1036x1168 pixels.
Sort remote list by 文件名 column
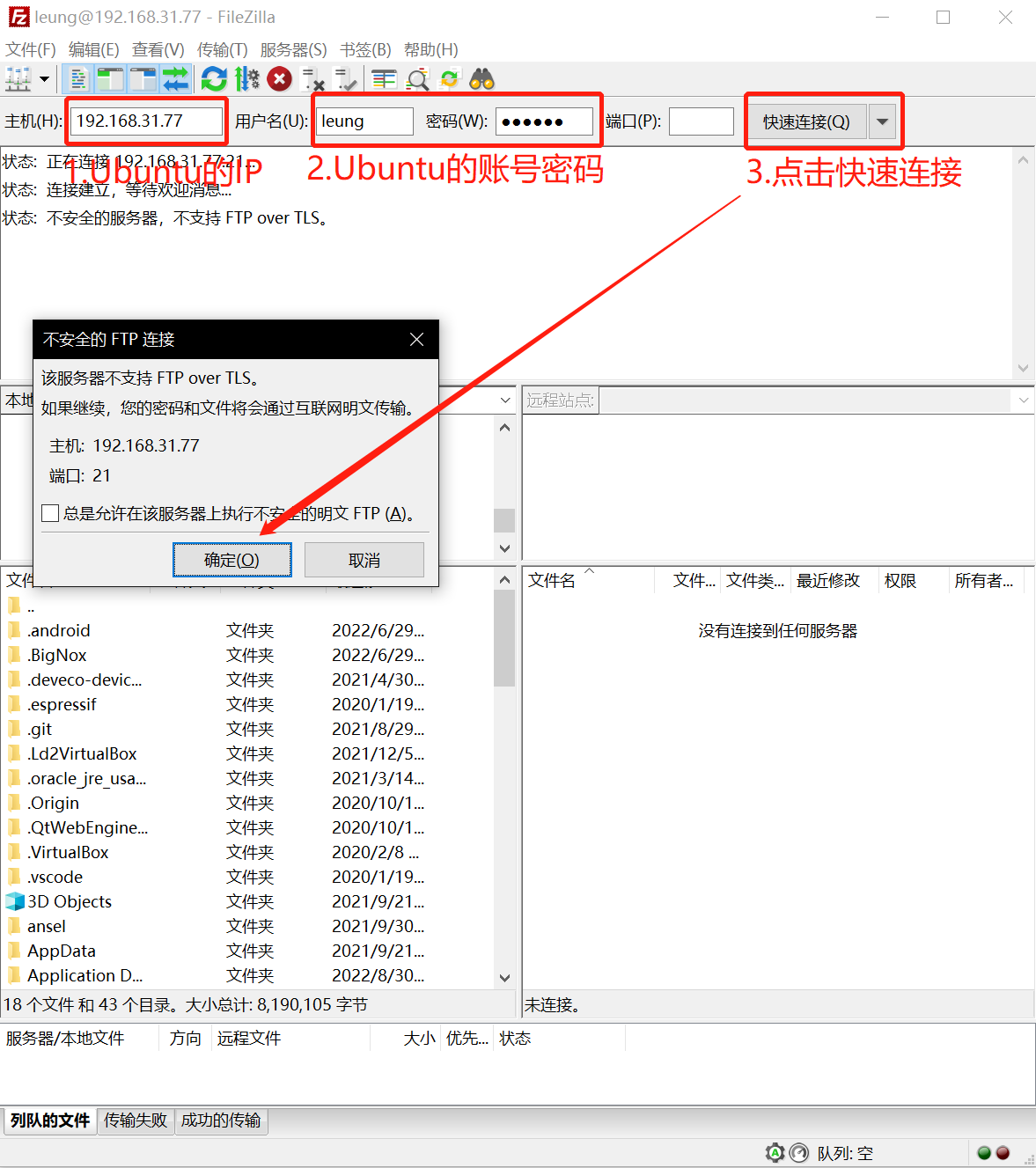coord(589,580)
